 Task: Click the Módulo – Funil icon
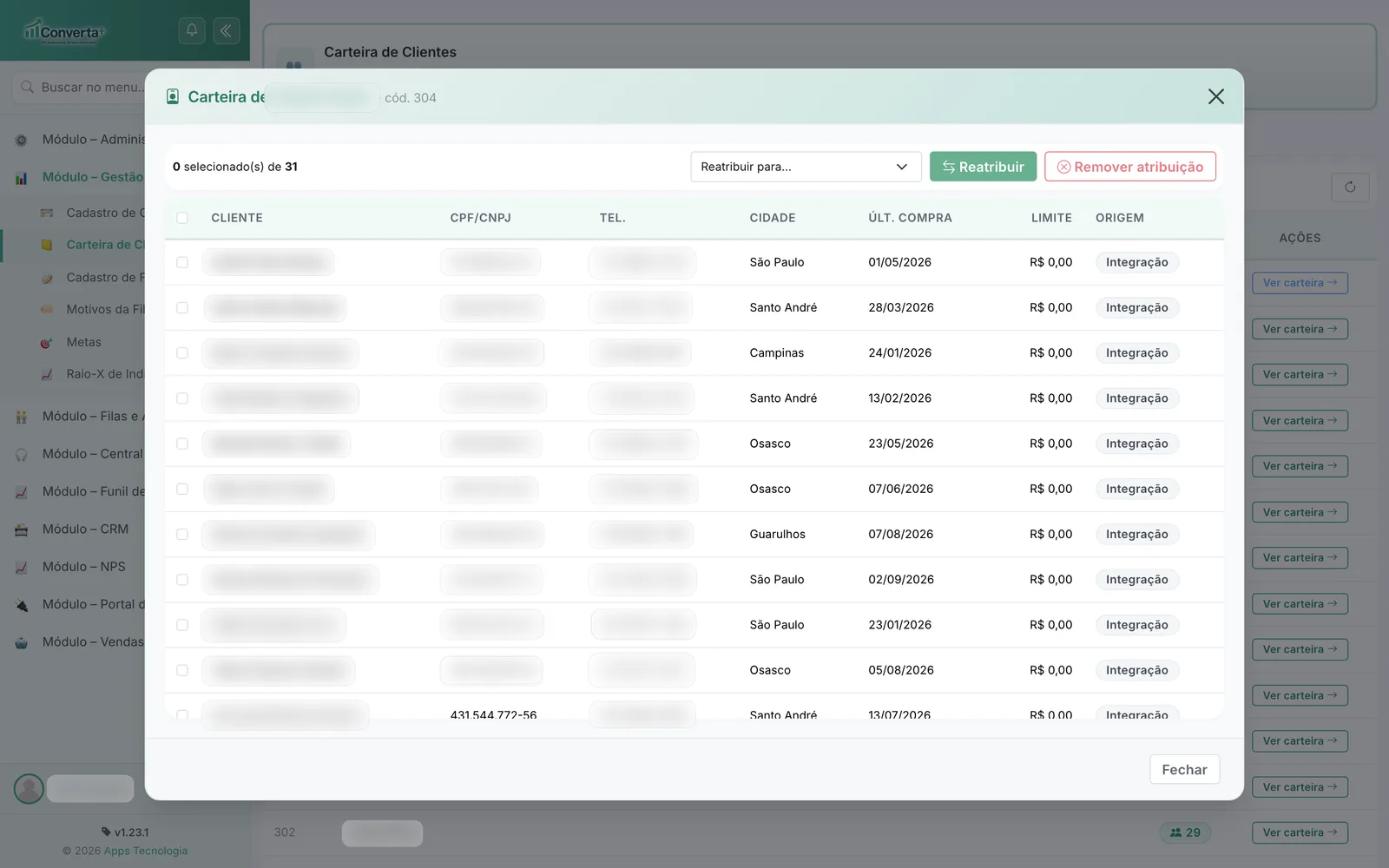pos(22,491)
